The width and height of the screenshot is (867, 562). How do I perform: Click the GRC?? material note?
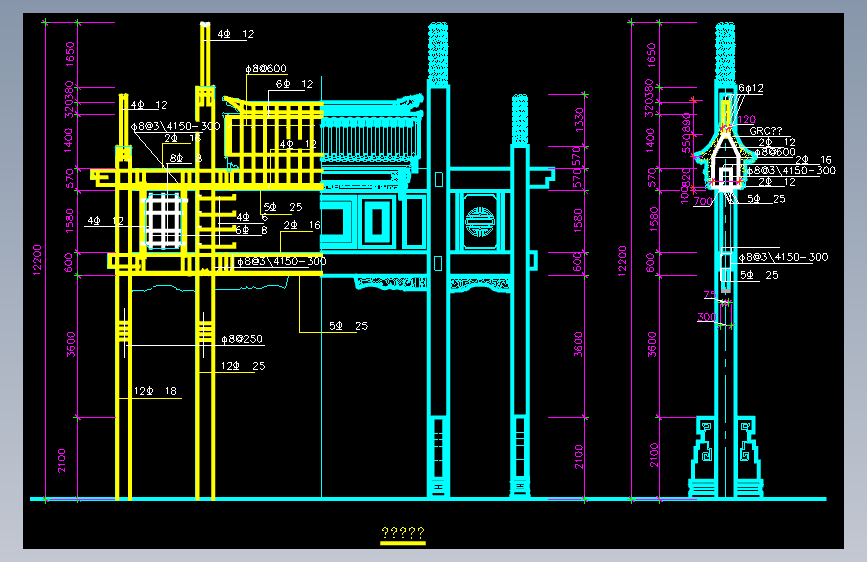(x=766, y=131)
